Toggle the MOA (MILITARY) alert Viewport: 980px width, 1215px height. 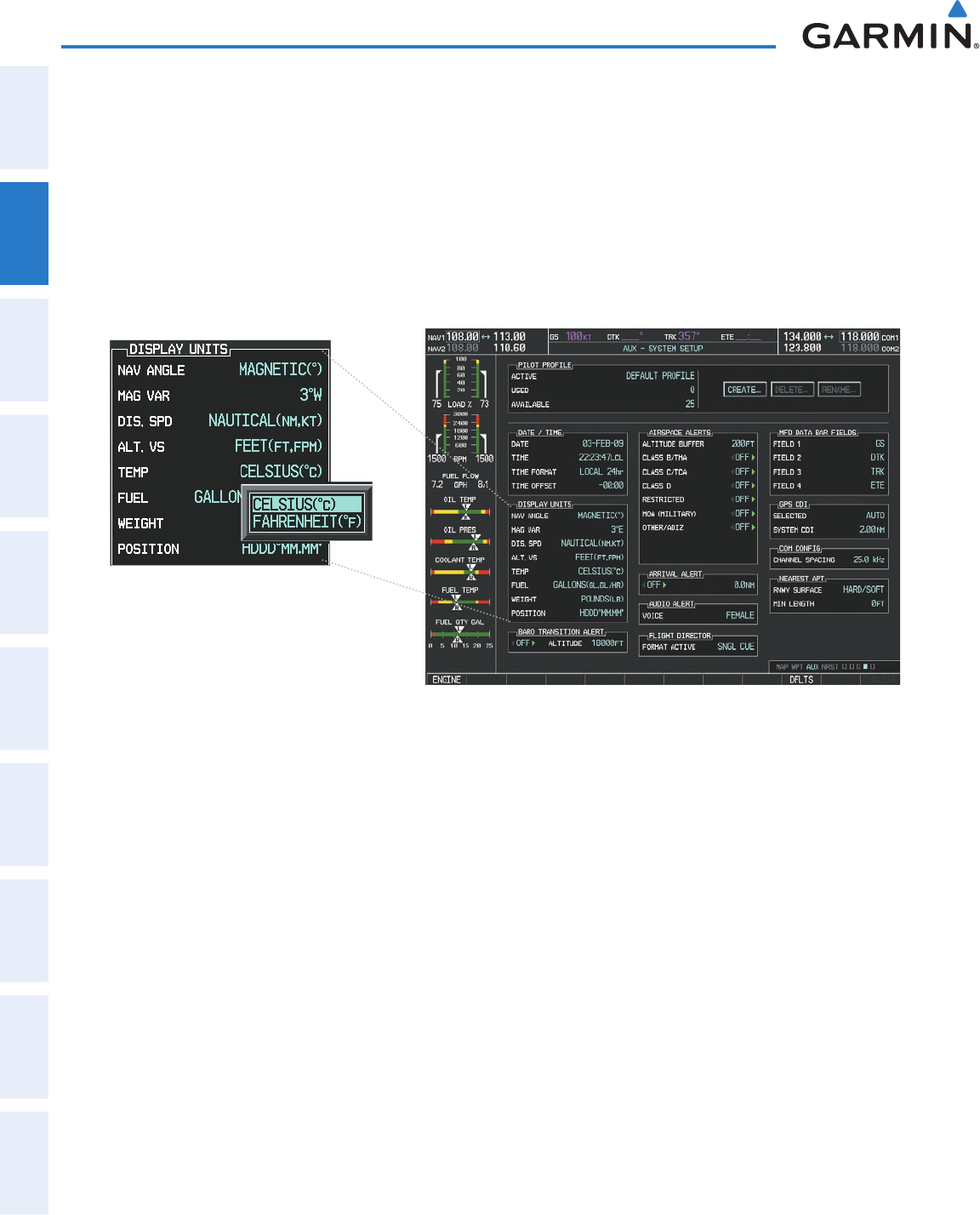744,513
